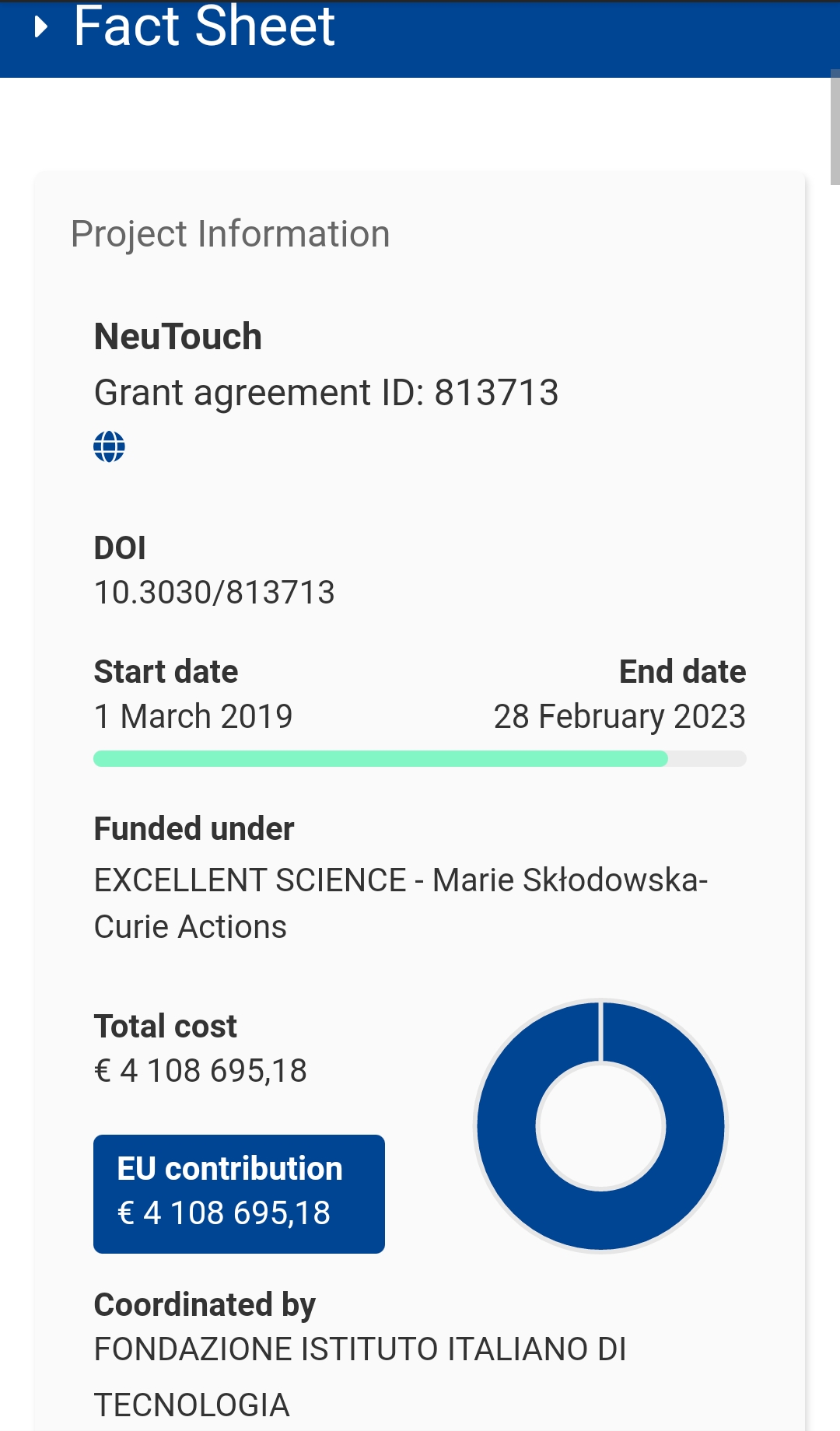Select the EU contribution blue box
The image size is (840, 1431).
(x=239, y=1194)
